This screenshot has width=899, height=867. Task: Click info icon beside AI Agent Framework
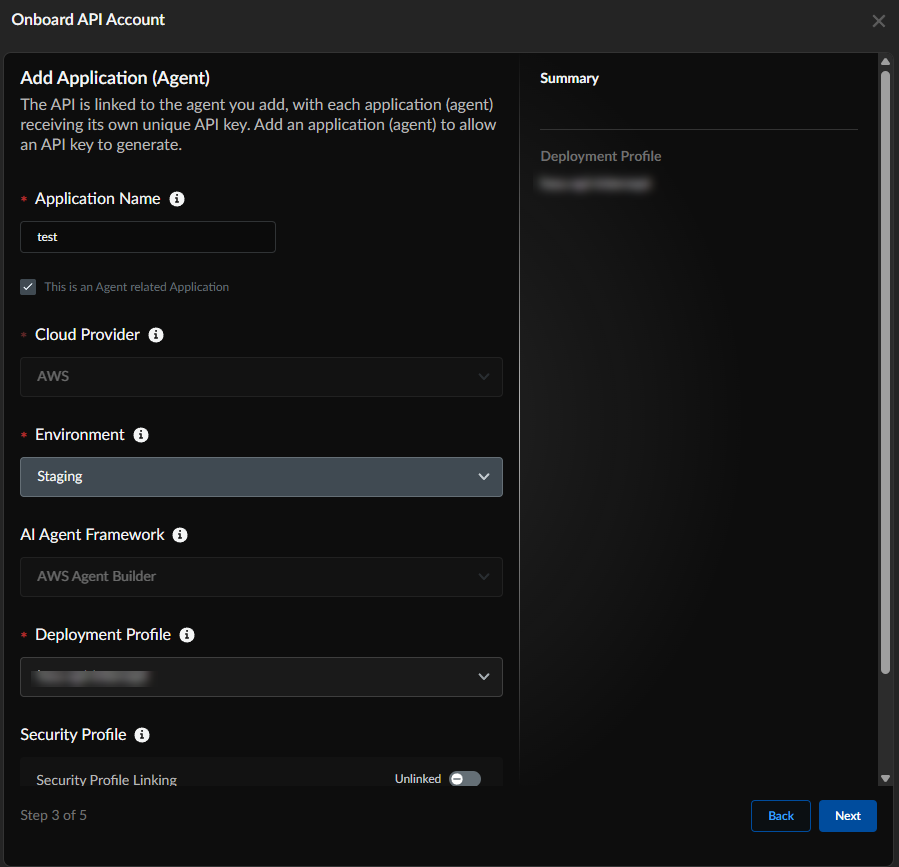[180, 535]
